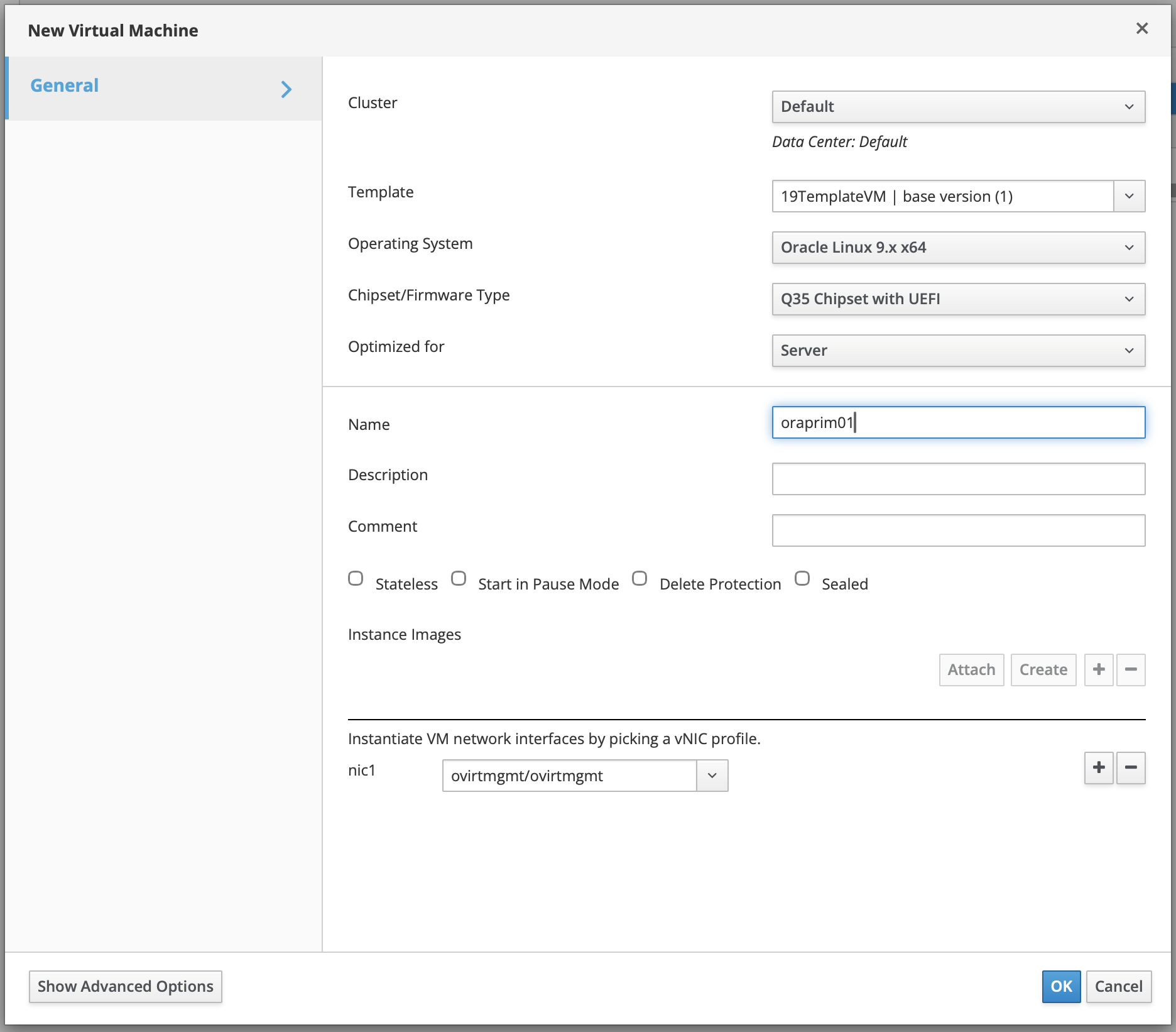Click the nic1 vNIC profile text field

(569, 776)
